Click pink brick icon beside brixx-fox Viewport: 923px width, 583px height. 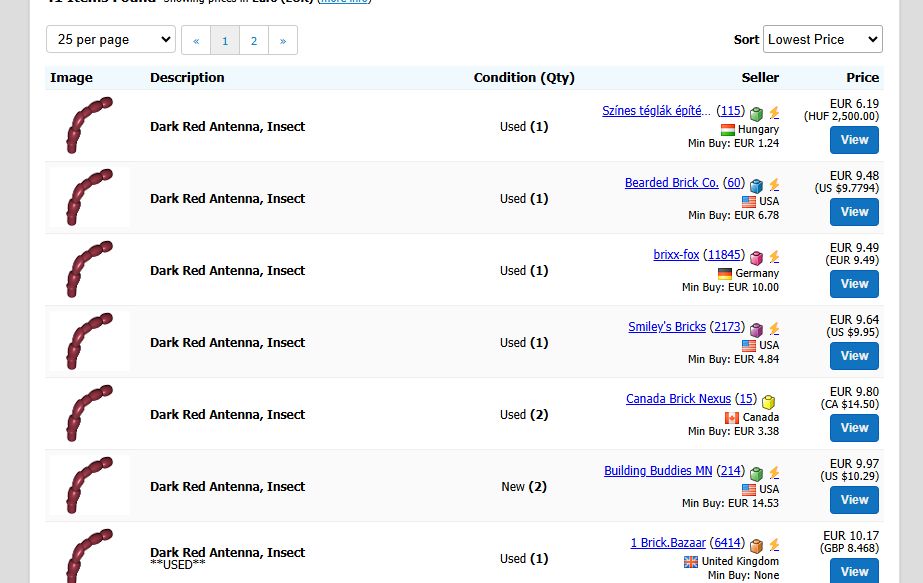(756, 257)
